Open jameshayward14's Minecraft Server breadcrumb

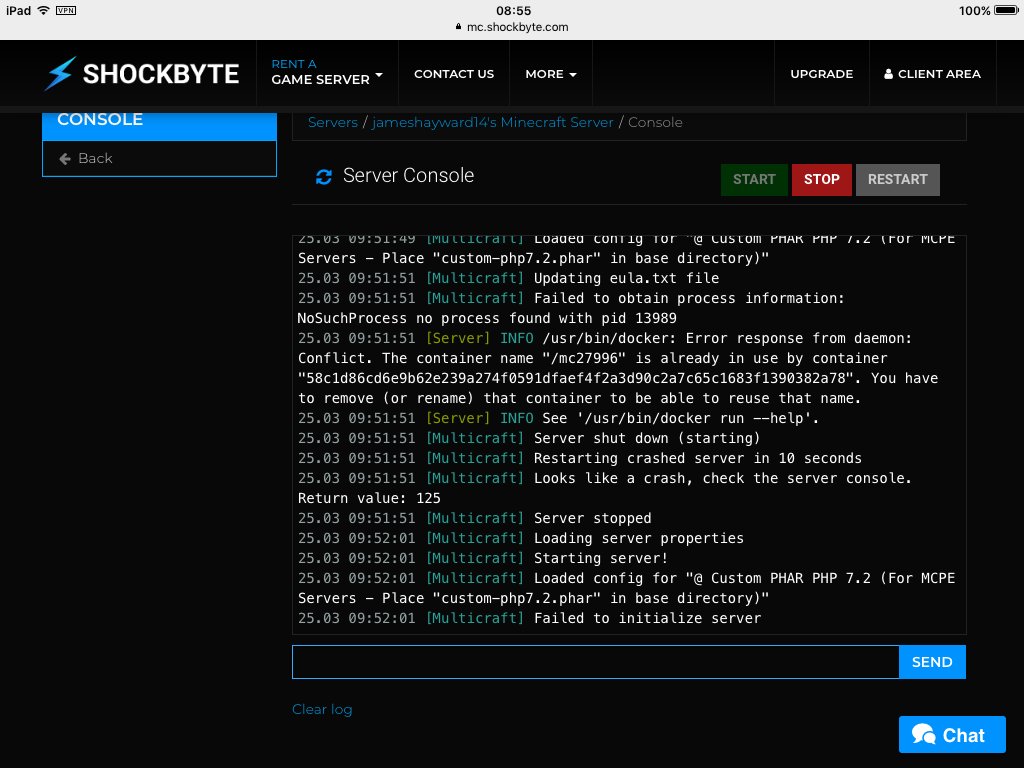(x=492, y=123)
